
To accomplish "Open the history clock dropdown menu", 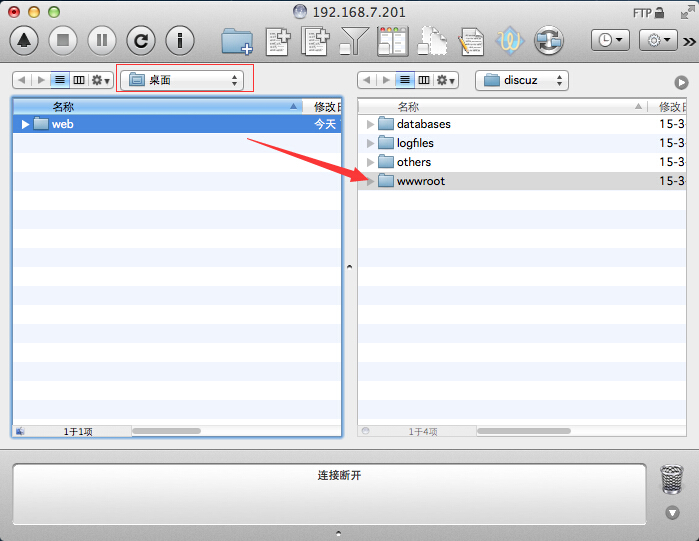I will pos(609,41).
